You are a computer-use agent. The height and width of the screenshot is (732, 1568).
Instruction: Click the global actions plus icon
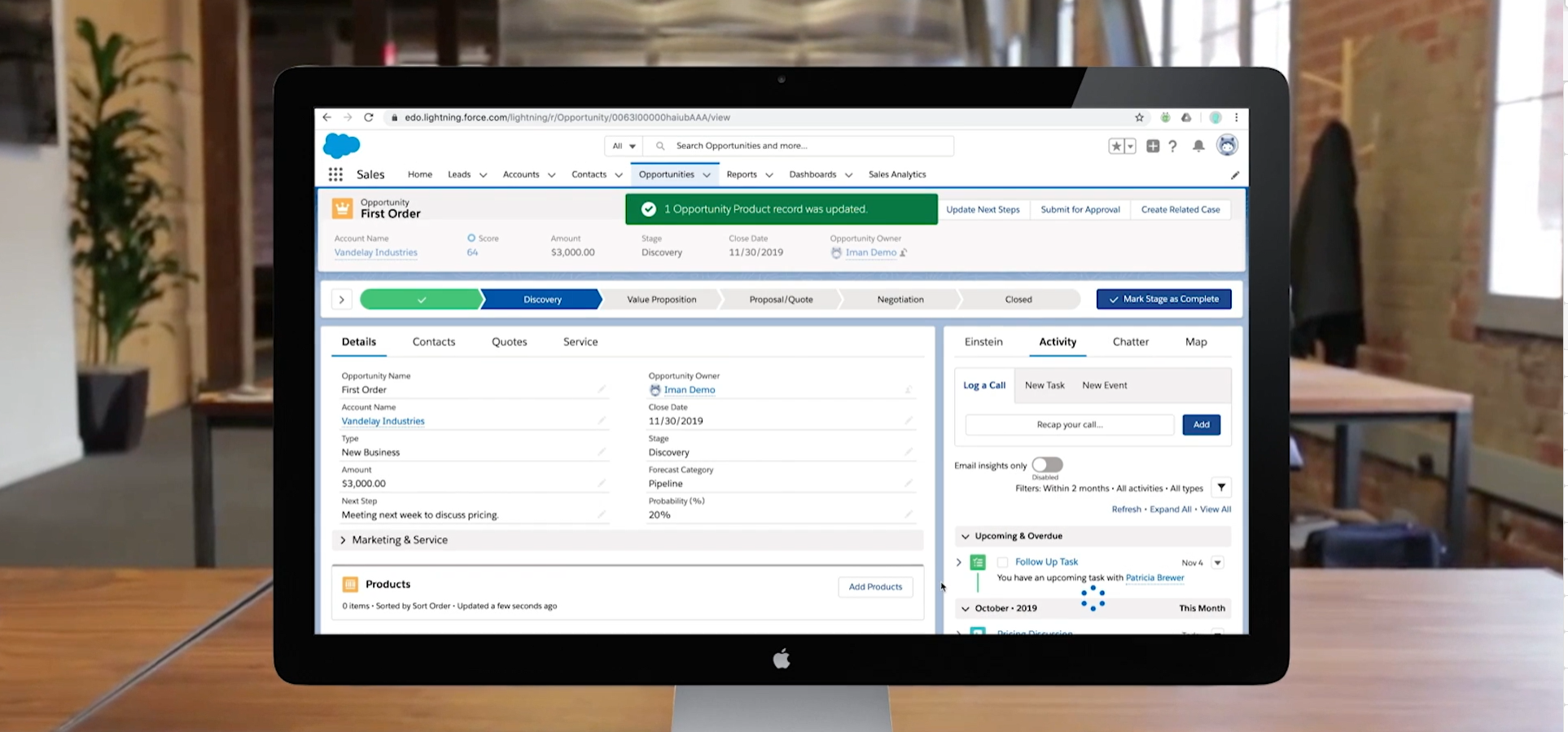coord(1153,147)
